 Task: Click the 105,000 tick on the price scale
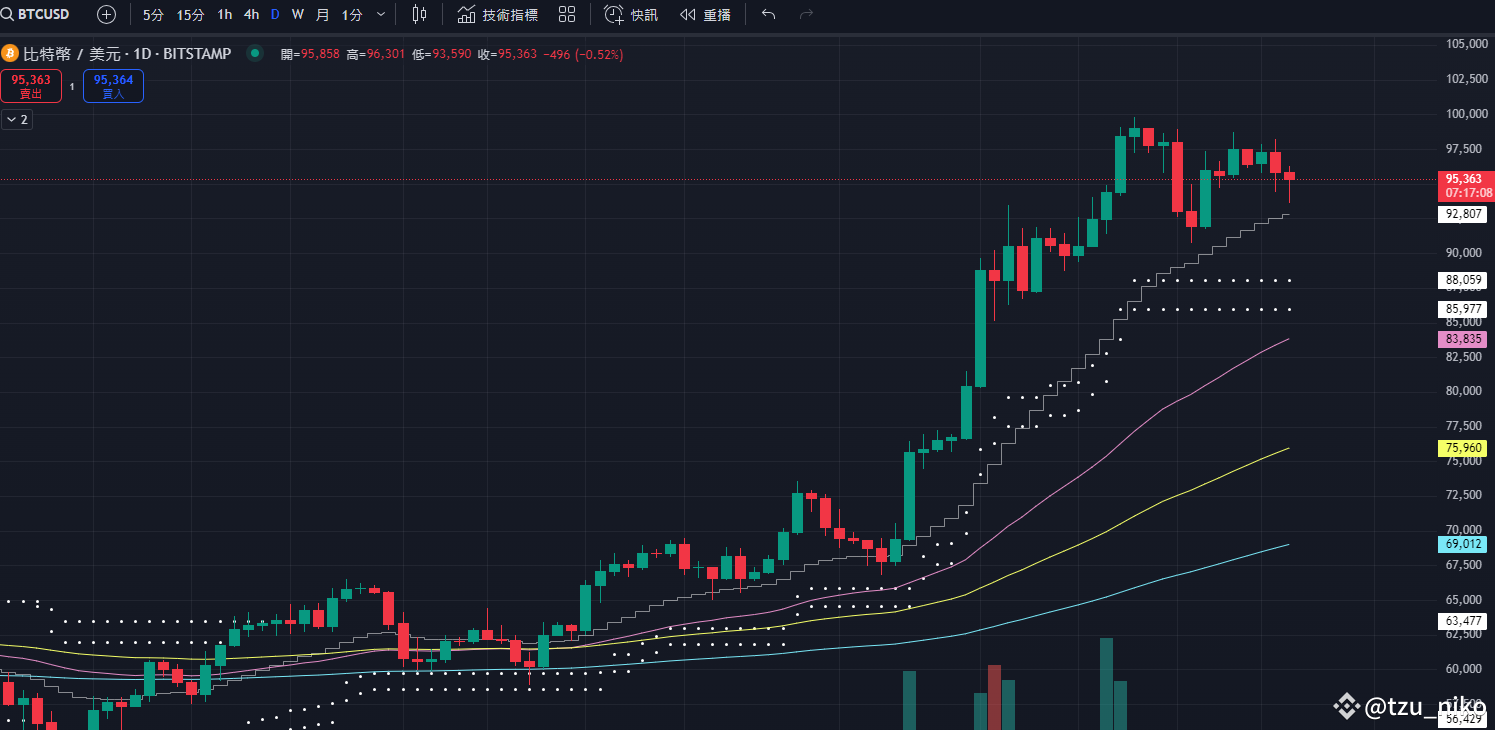coord(1465,44)
